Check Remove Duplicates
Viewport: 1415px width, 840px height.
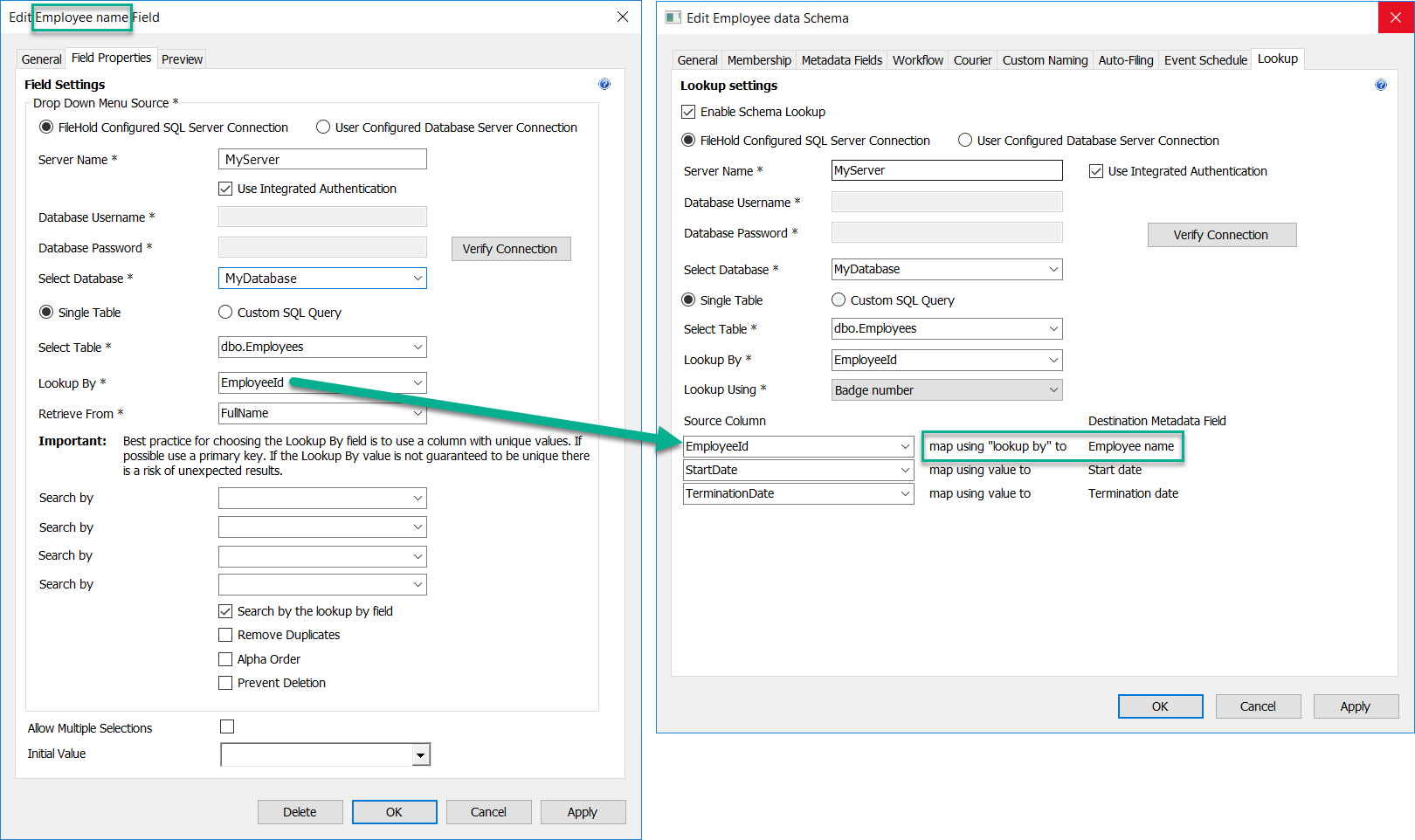225,635
